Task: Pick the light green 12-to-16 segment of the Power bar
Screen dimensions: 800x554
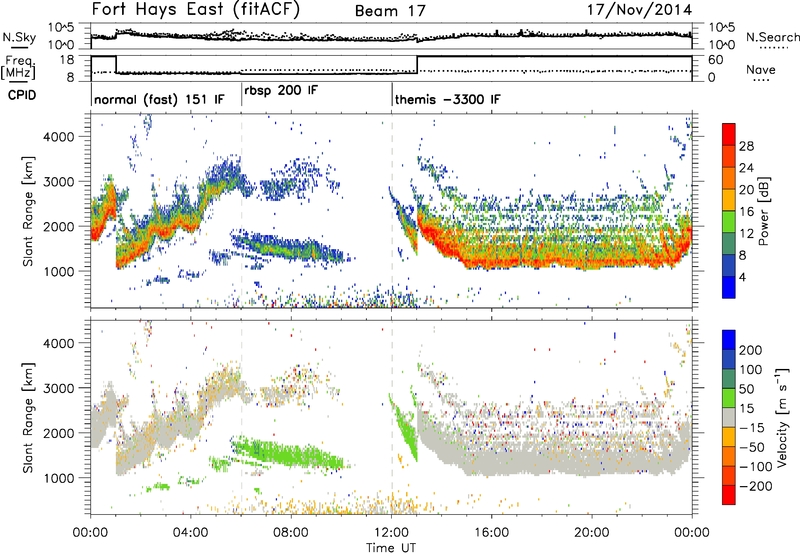Action: 729,222
